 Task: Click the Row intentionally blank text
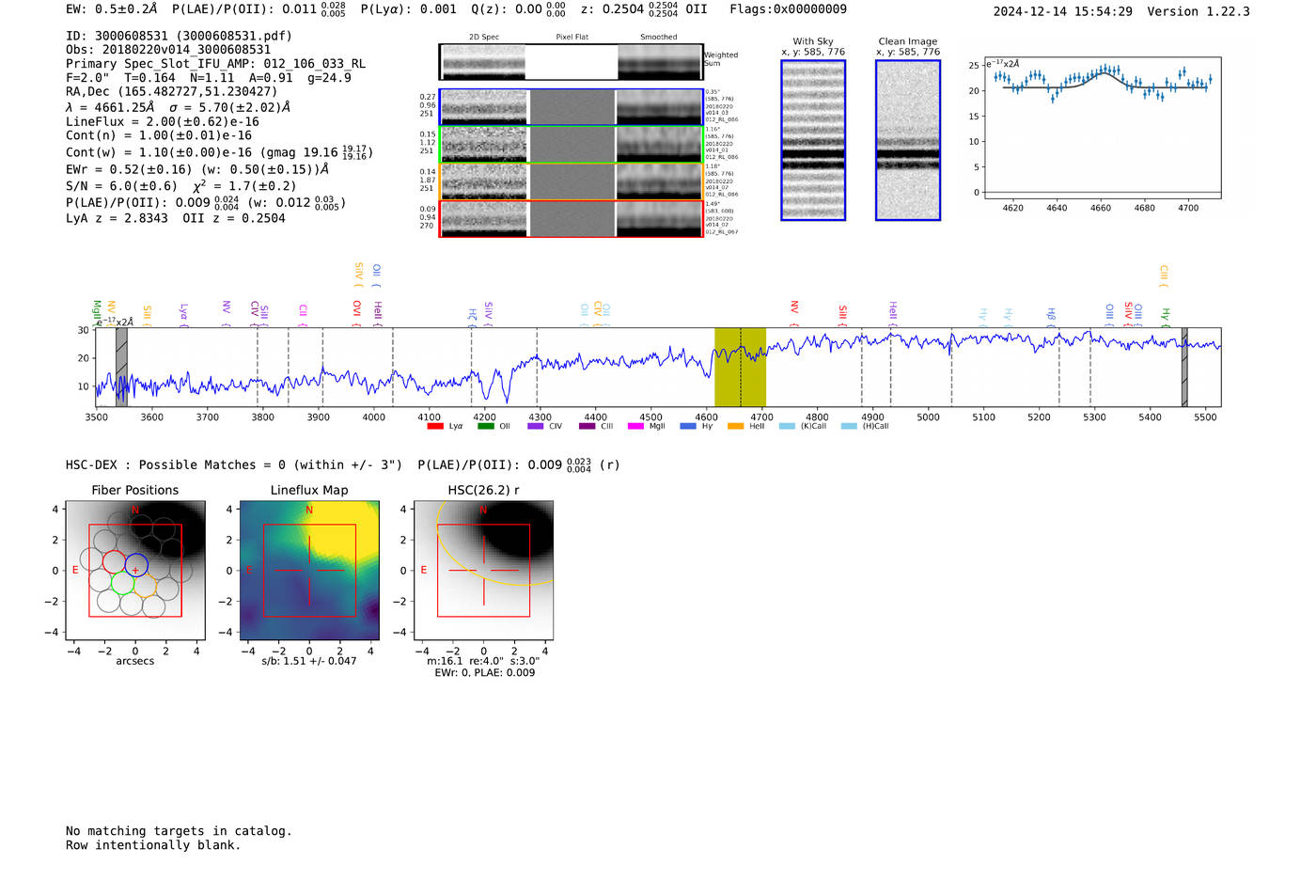tap(153, 845)
